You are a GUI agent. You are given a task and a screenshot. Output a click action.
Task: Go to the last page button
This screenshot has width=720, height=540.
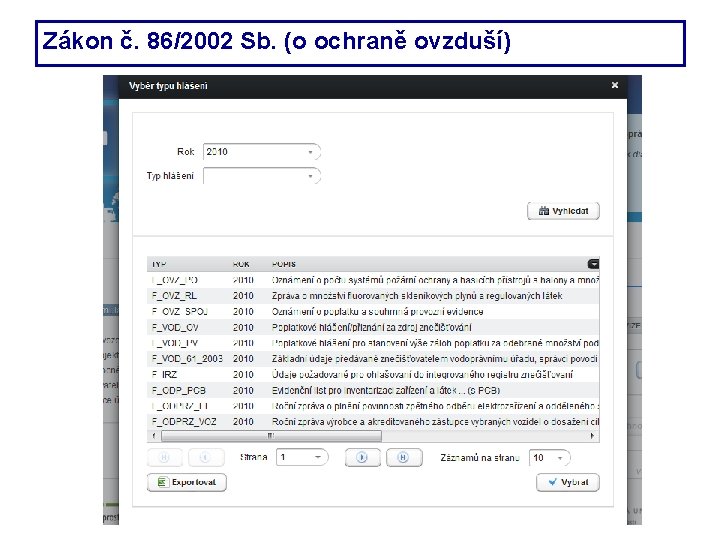tap(404, 457)
